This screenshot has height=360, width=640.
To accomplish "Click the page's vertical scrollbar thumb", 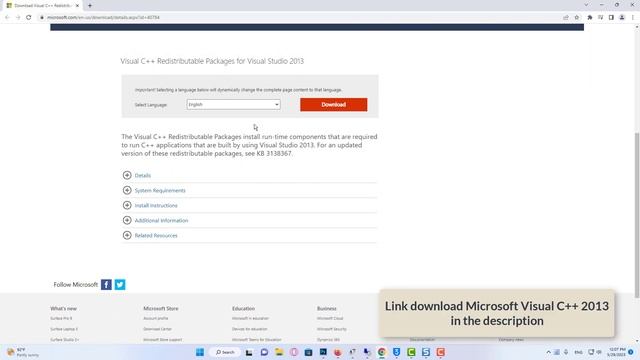I will pos(636,215).
